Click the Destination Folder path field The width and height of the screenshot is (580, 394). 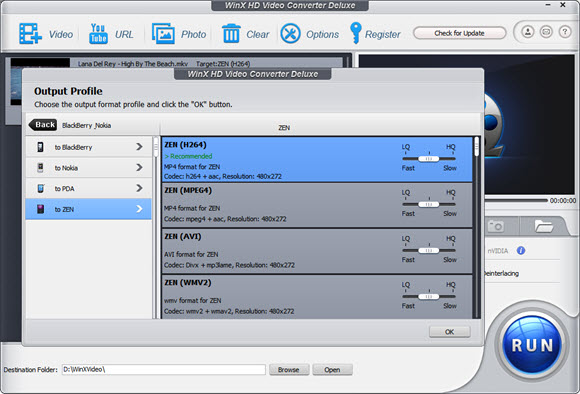[x=163, y=369]
